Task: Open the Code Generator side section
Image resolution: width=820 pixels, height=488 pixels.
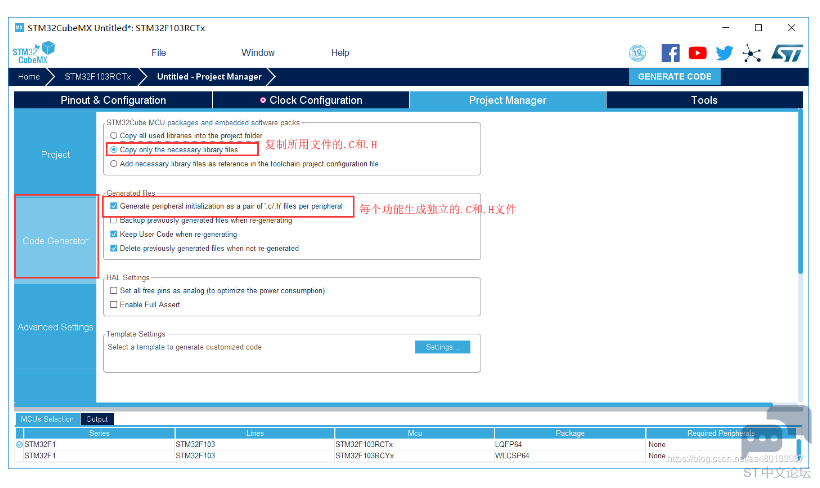Action: pyautogui.click(x=55, y=240)
